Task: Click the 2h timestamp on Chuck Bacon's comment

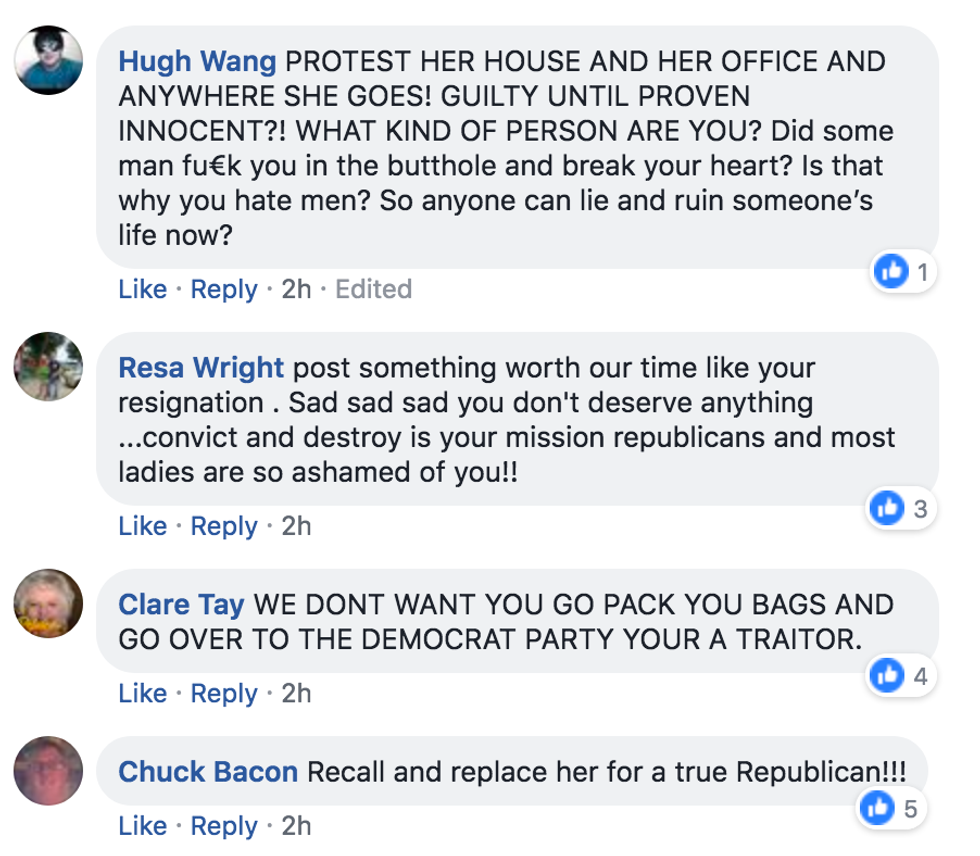Action: pyautogui.click(x=296, y=826)
